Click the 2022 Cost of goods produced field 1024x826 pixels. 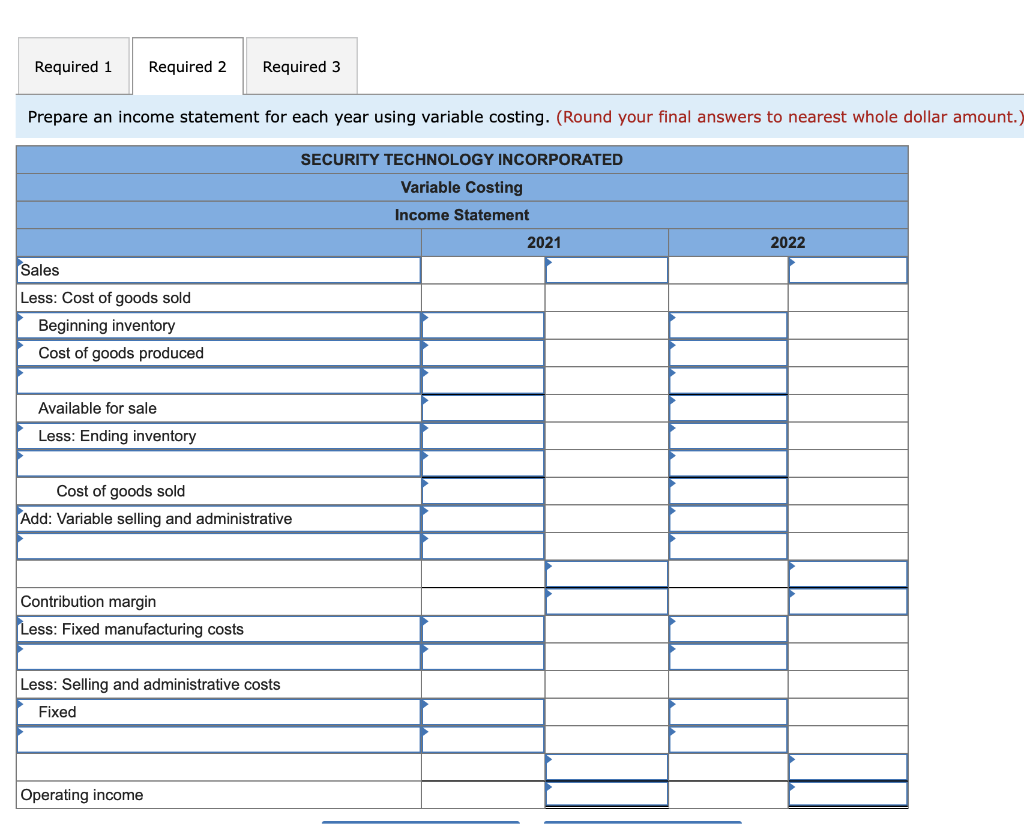(x=728, y=353)
